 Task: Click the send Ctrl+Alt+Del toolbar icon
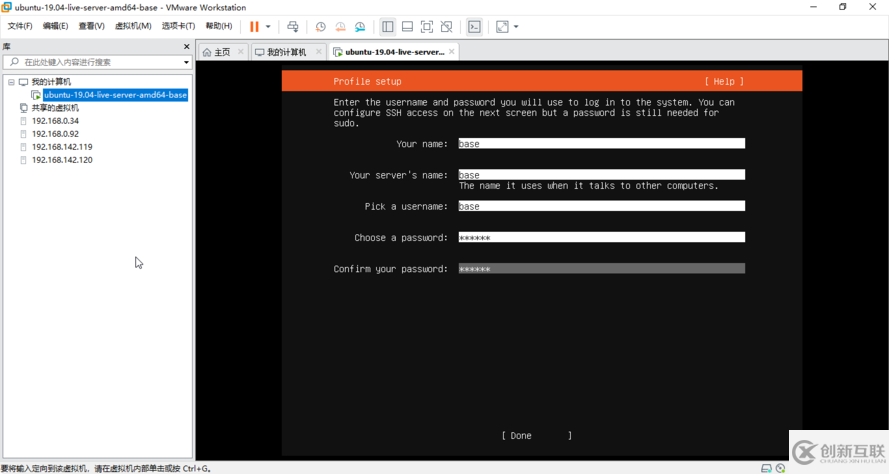tap(293, 27)
